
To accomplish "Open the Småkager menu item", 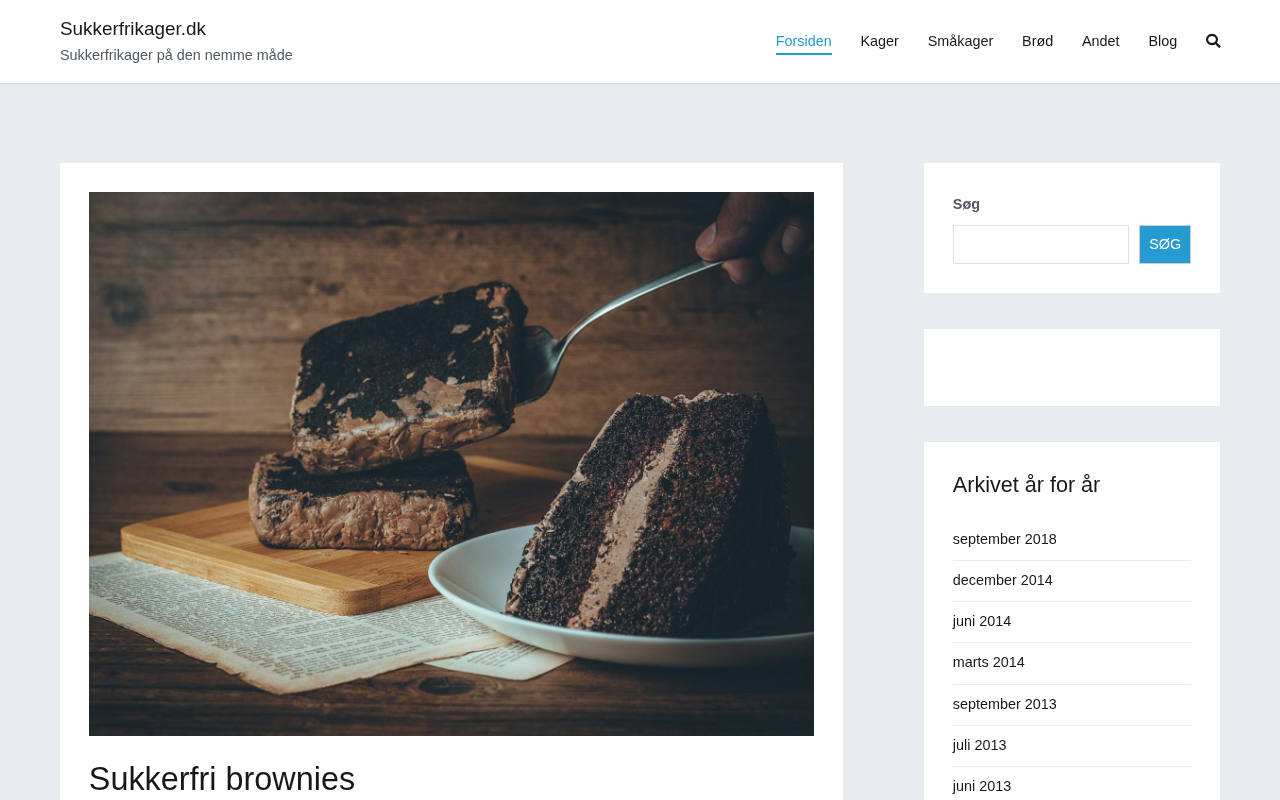I will [960, 41].
